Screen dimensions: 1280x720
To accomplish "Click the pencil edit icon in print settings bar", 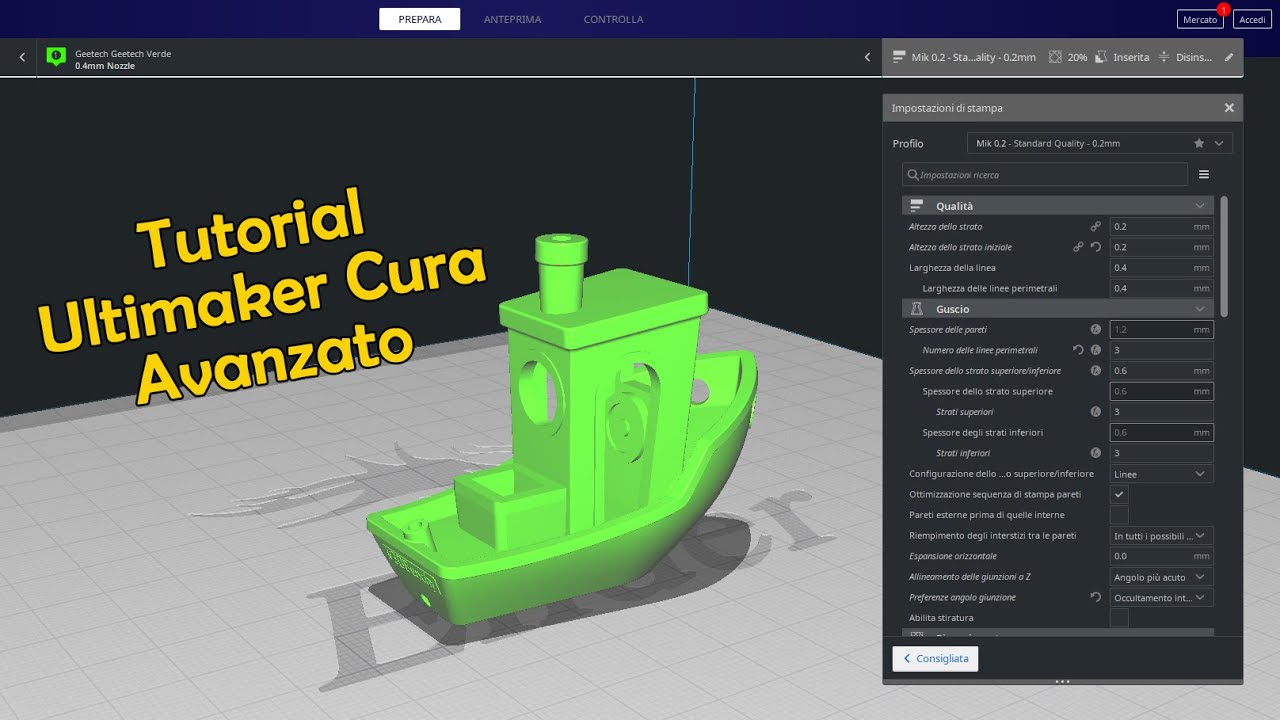I will point(1229,57).
